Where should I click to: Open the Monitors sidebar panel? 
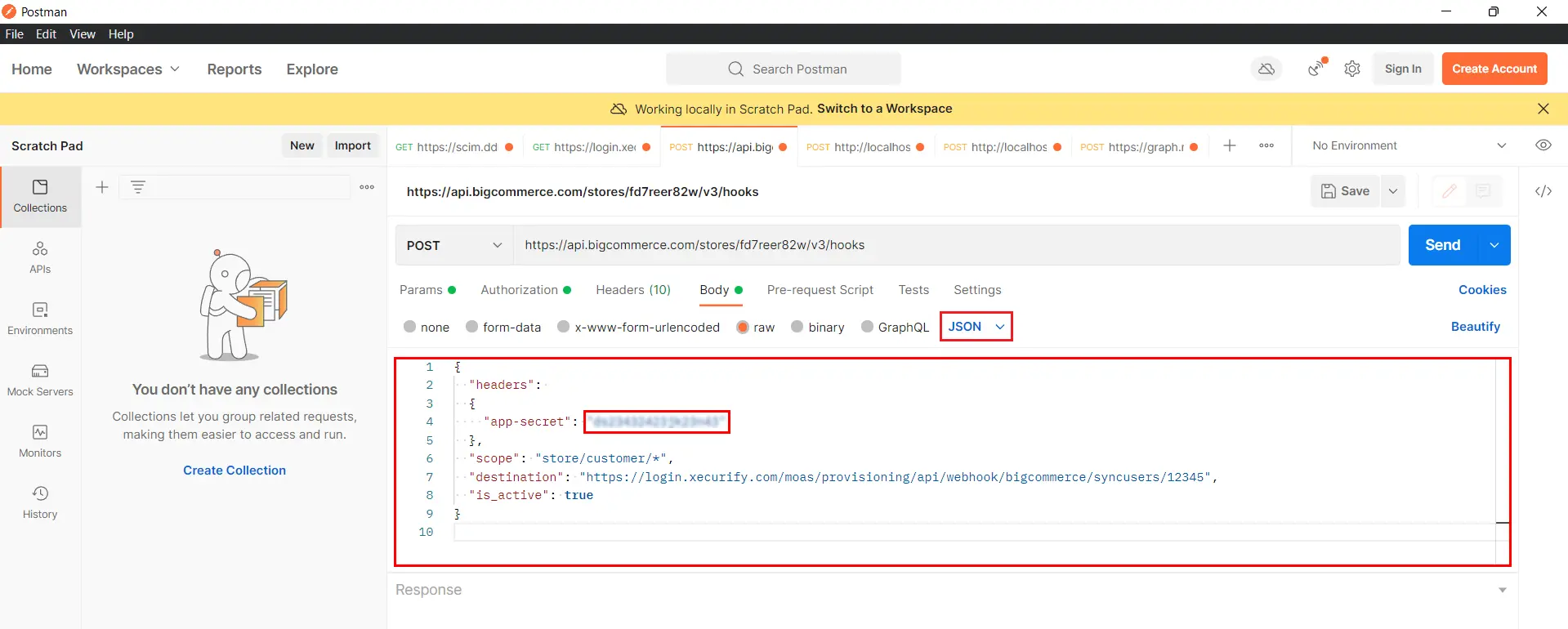pos(40,442)
